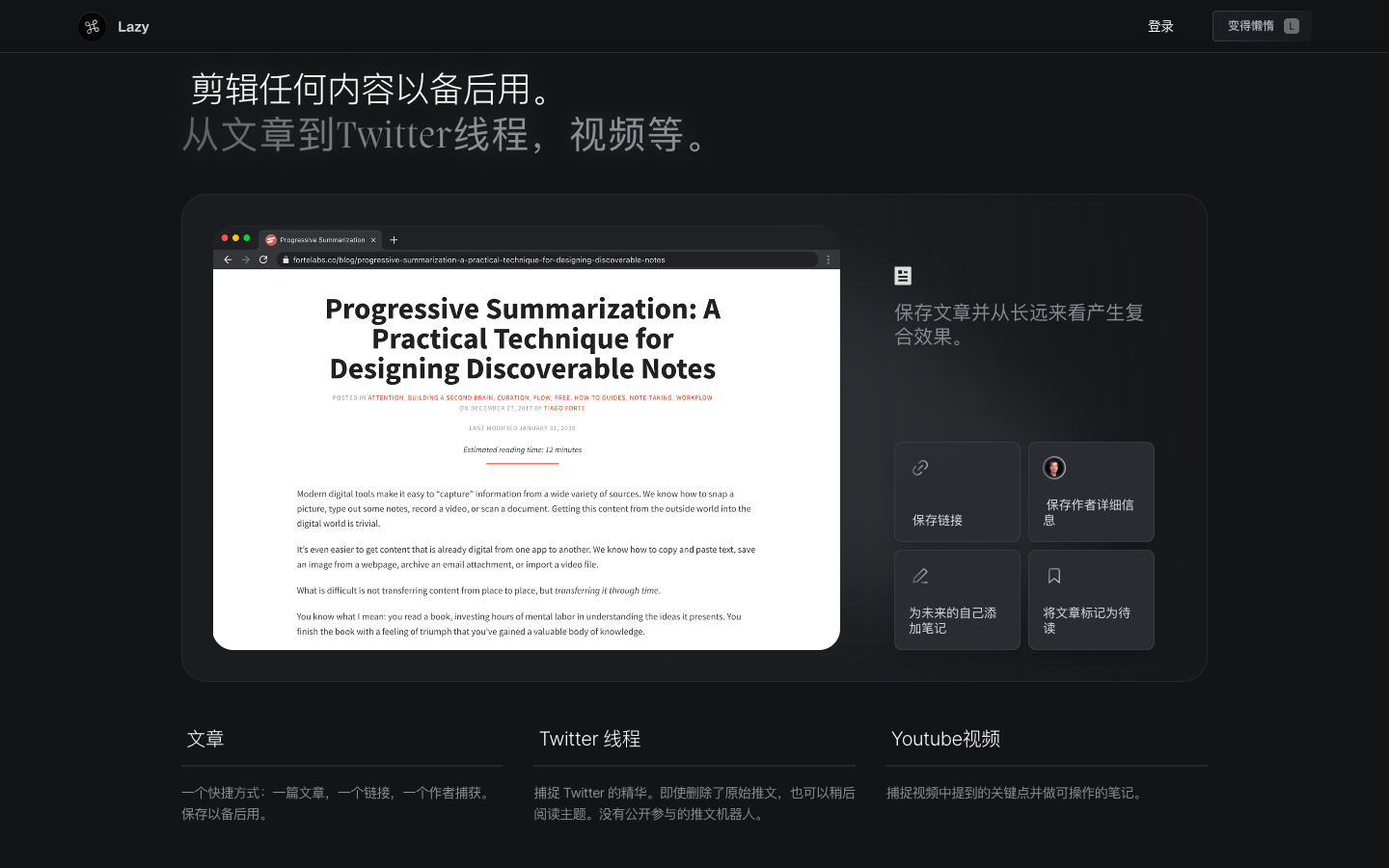This screenshot has width=1389, height=868.
Task: Click the browser reload icon in mockup
Action: point(263,259)
